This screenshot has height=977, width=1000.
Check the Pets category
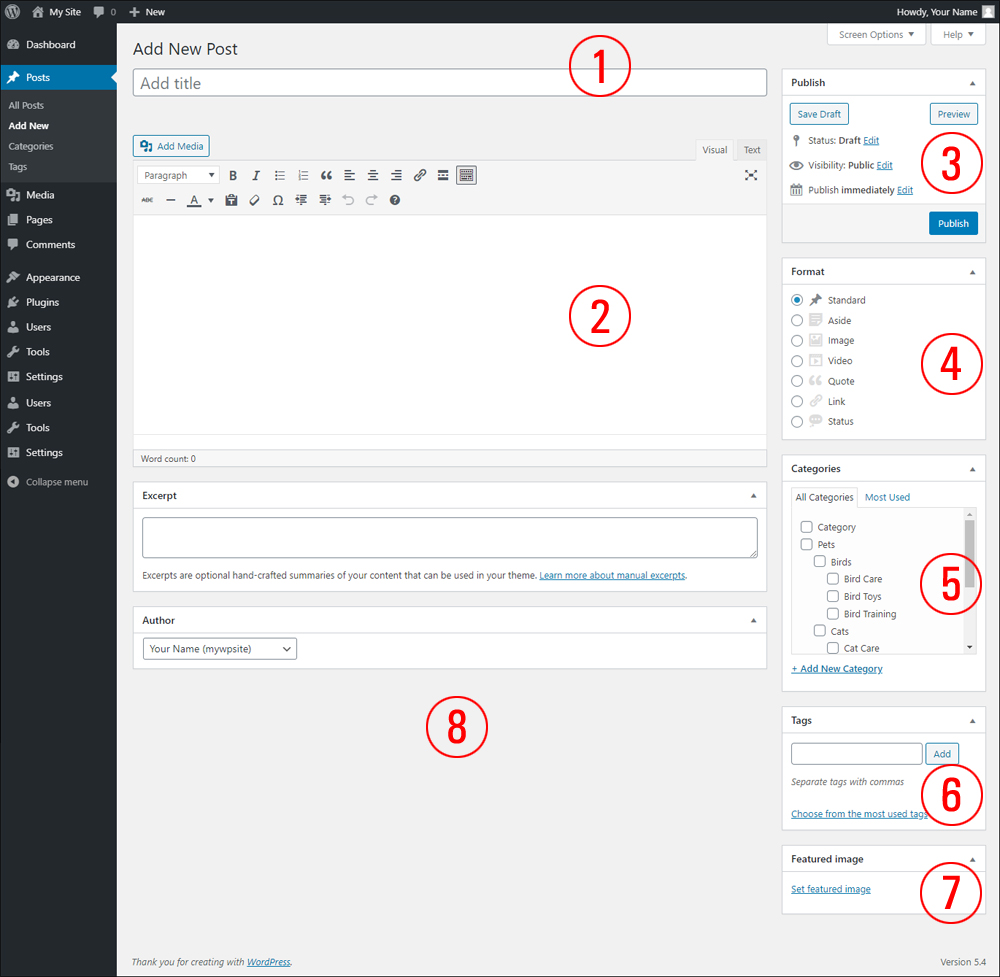click(x=807, y=545)
